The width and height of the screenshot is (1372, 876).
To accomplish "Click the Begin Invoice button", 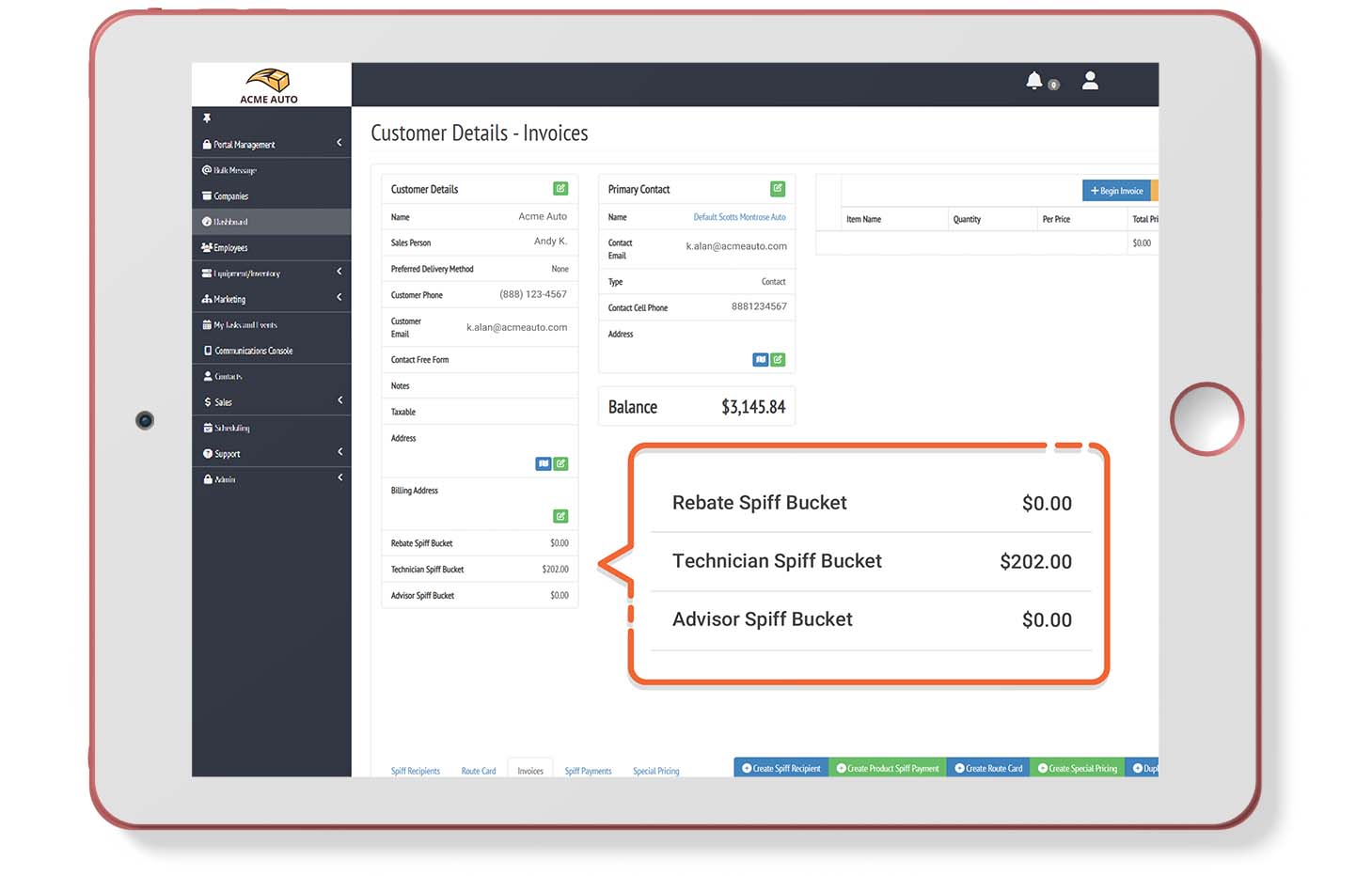I will pyautogui.click(x=1116, y=191).
